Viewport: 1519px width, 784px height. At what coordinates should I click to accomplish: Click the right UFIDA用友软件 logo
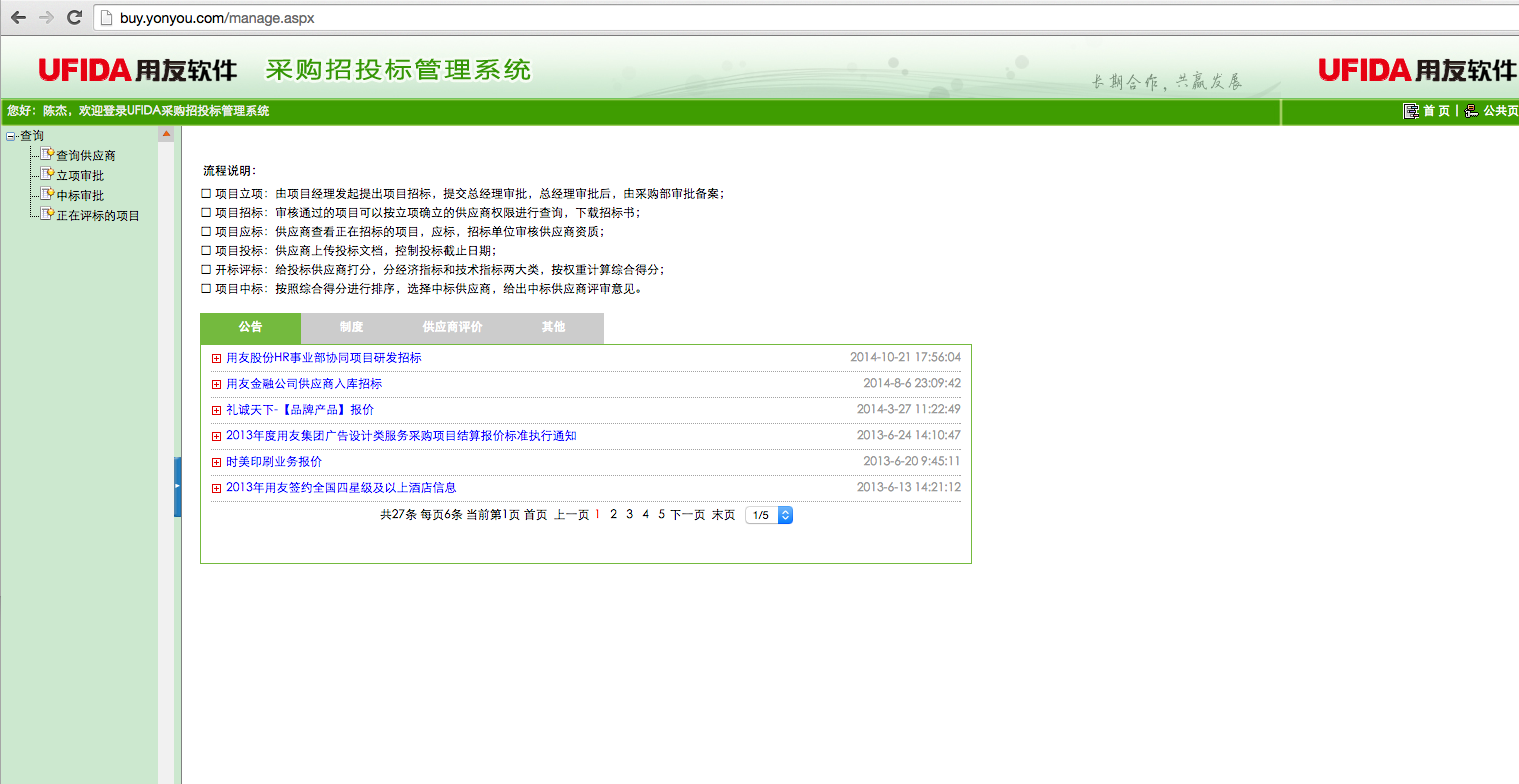(x=1417, y=70)
